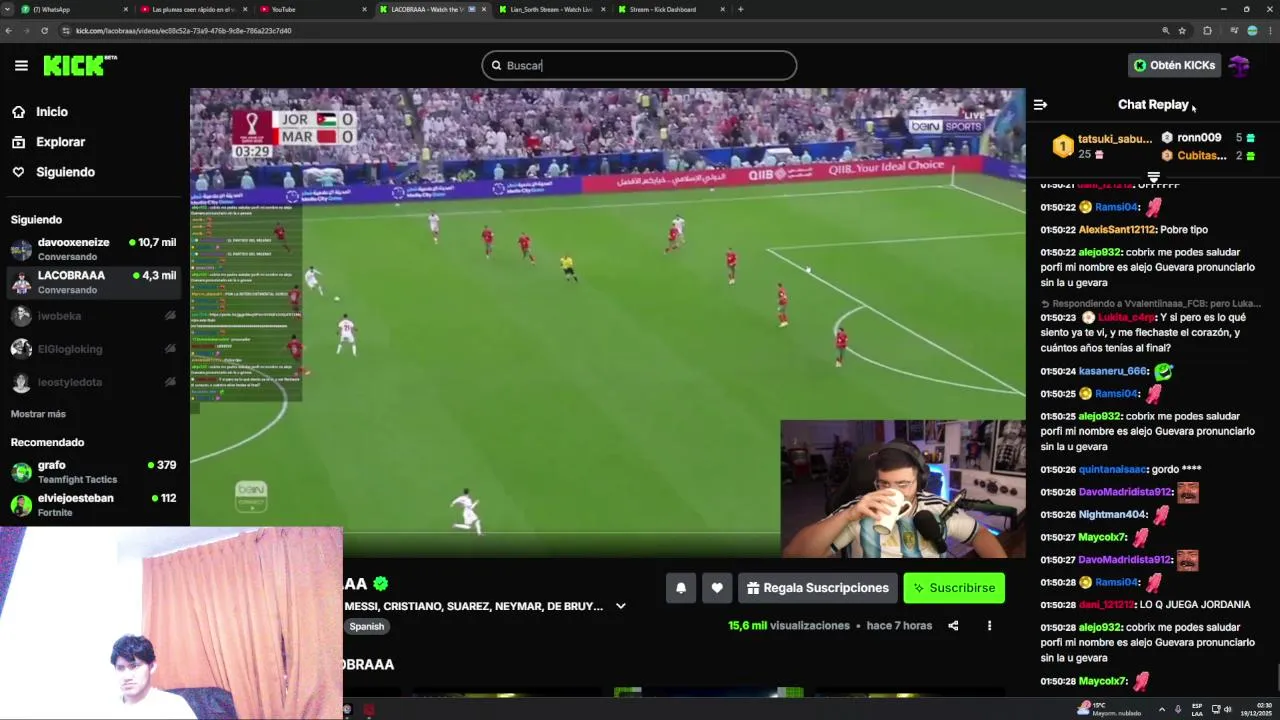Go back in the browser
The image size is (1280, 720).
click(x=9, y=31)
